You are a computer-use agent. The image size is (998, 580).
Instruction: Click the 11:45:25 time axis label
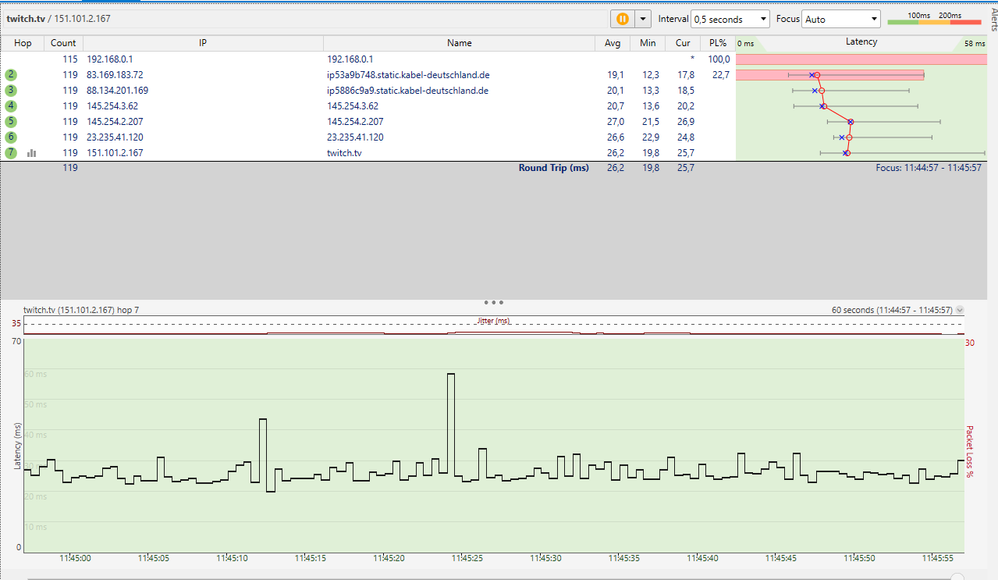click(467, 558)
